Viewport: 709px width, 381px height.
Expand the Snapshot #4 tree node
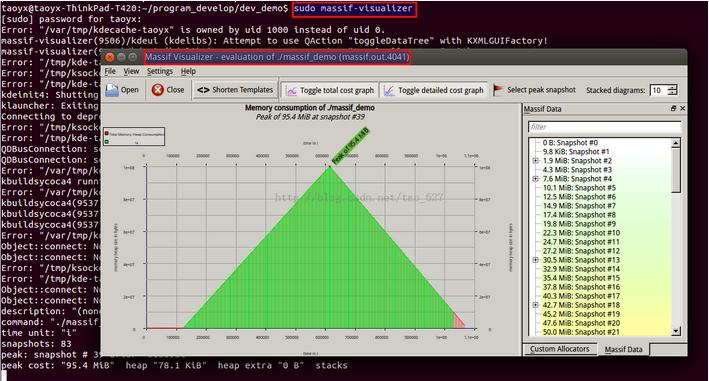(535, 179)
